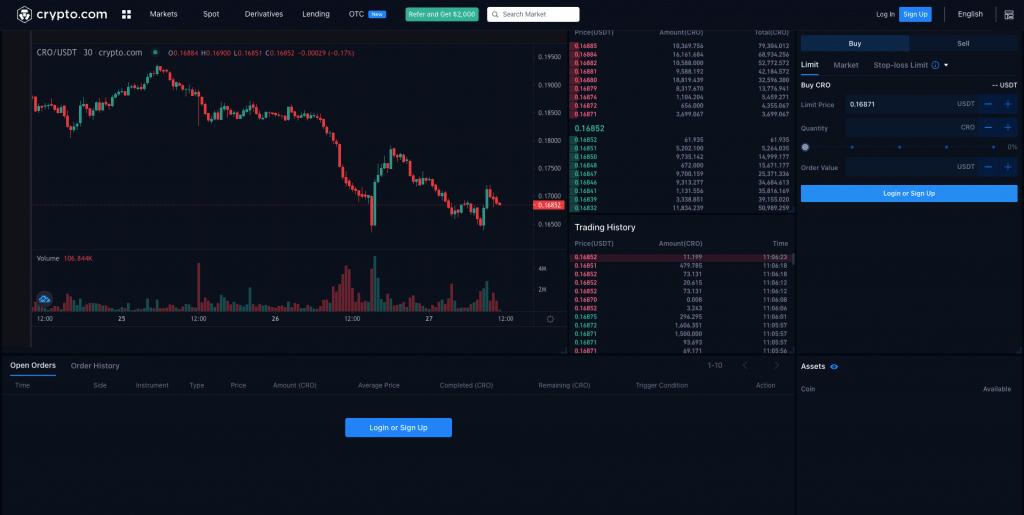Image resolution: width=1024 pixels, height=515 pixels.
Task: Click search magnifier icon in Search Market
Action: tap(496, 14)
